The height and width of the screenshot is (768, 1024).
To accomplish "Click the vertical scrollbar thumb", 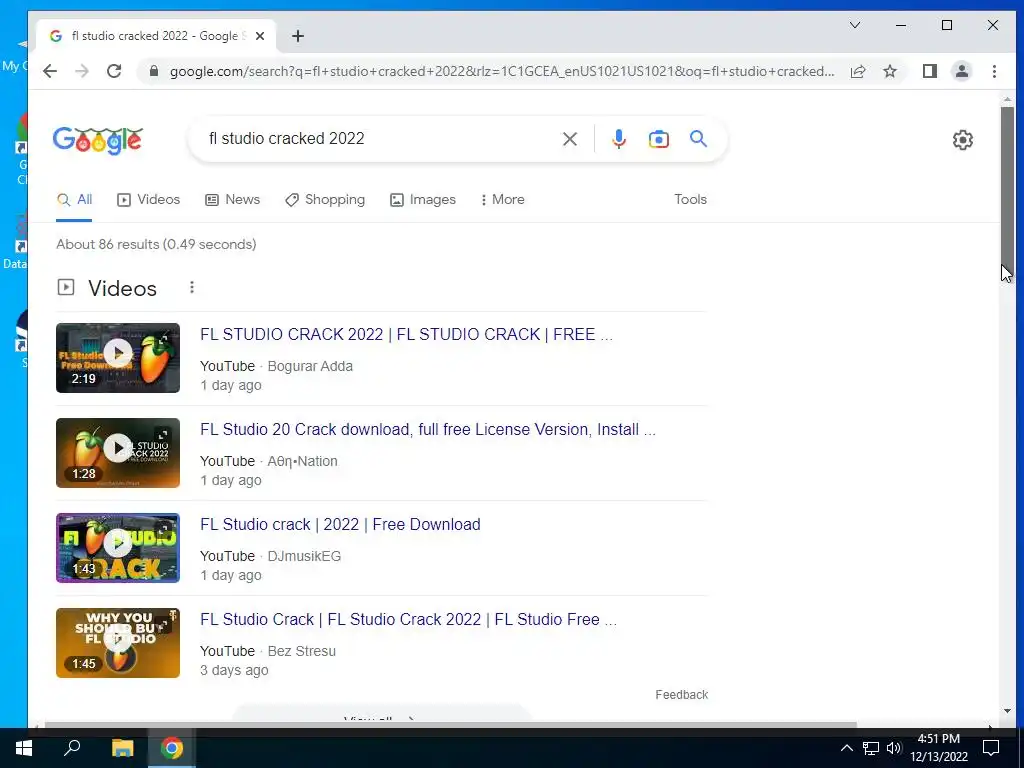I will click(1007, 189).
